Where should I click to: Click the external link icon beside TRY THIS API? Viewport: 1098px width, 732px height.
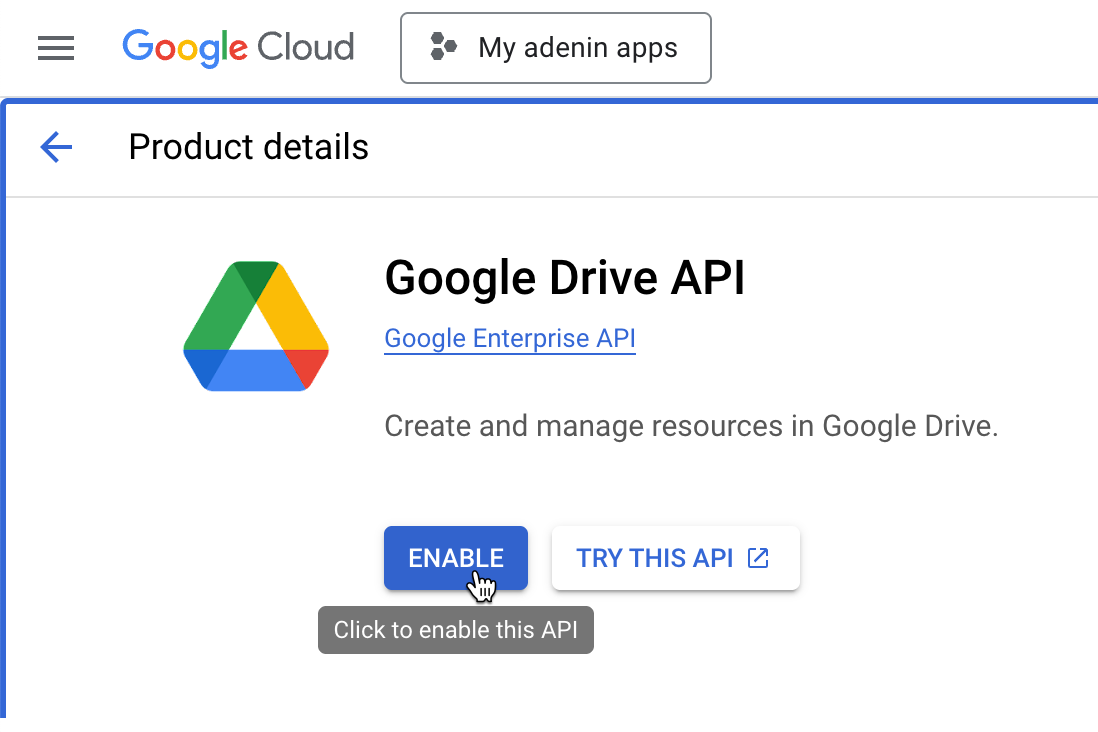coord(759,558)
